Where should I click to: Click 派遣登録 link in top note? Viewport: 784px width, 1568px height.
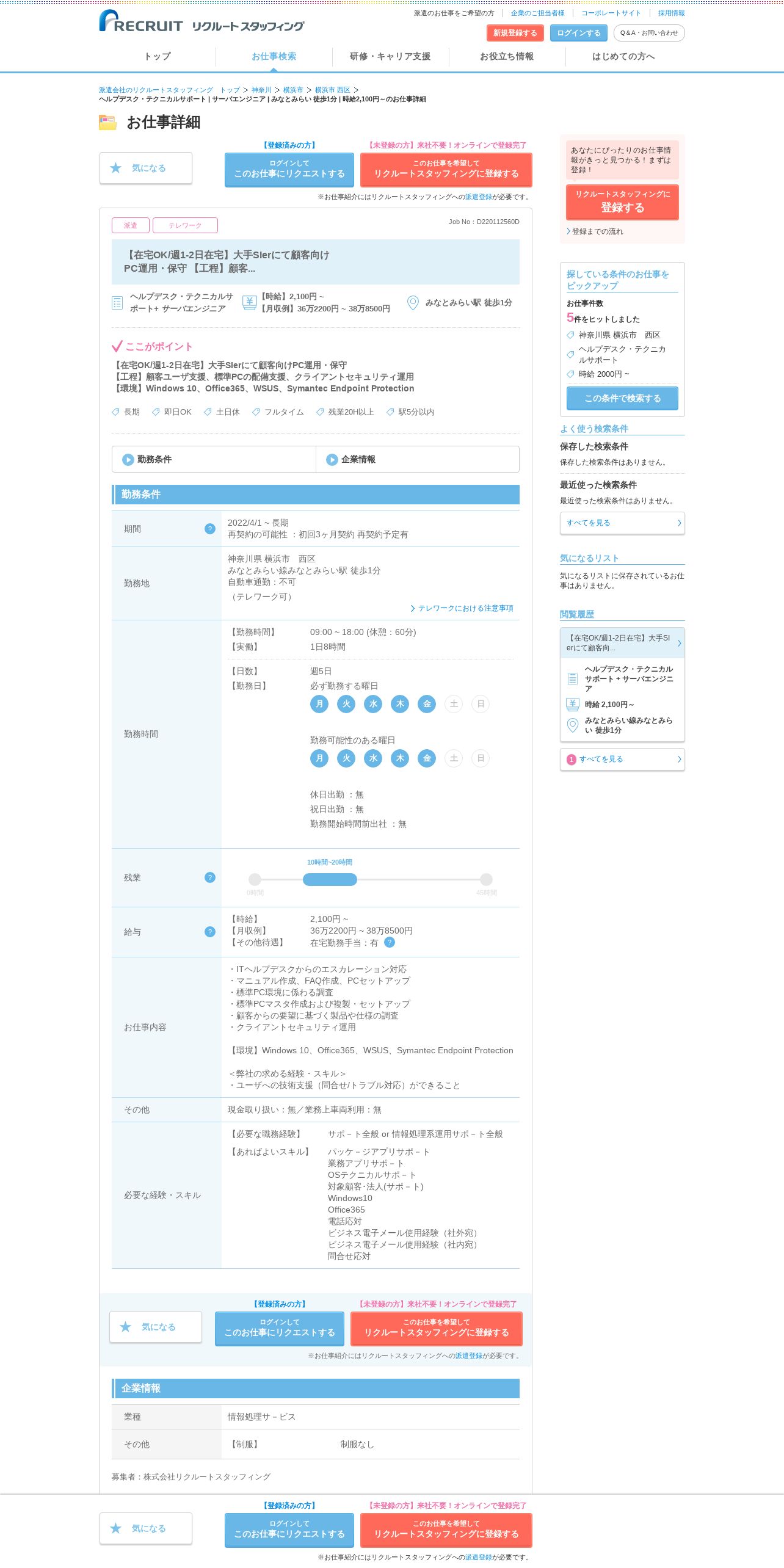(478, 197)
